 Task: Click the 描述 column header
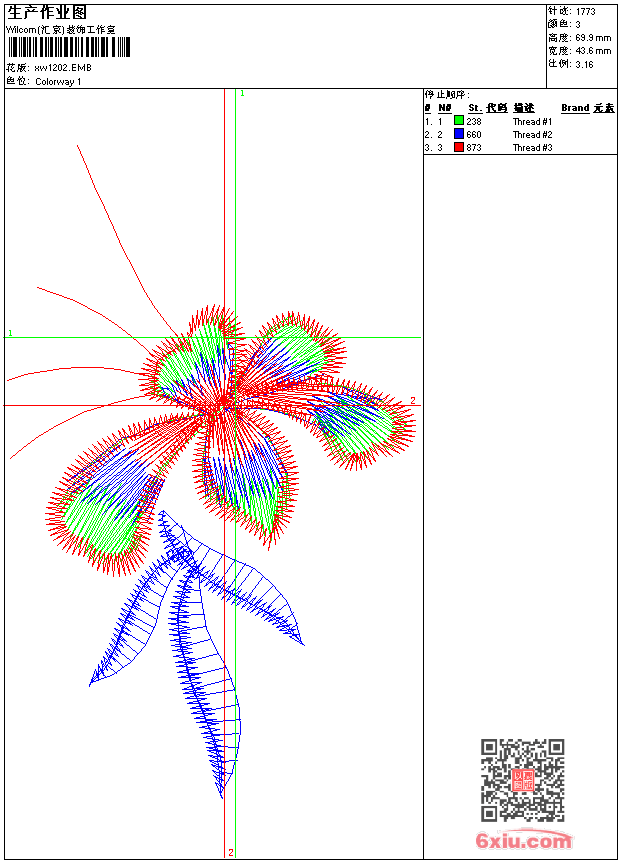(524, 108)
